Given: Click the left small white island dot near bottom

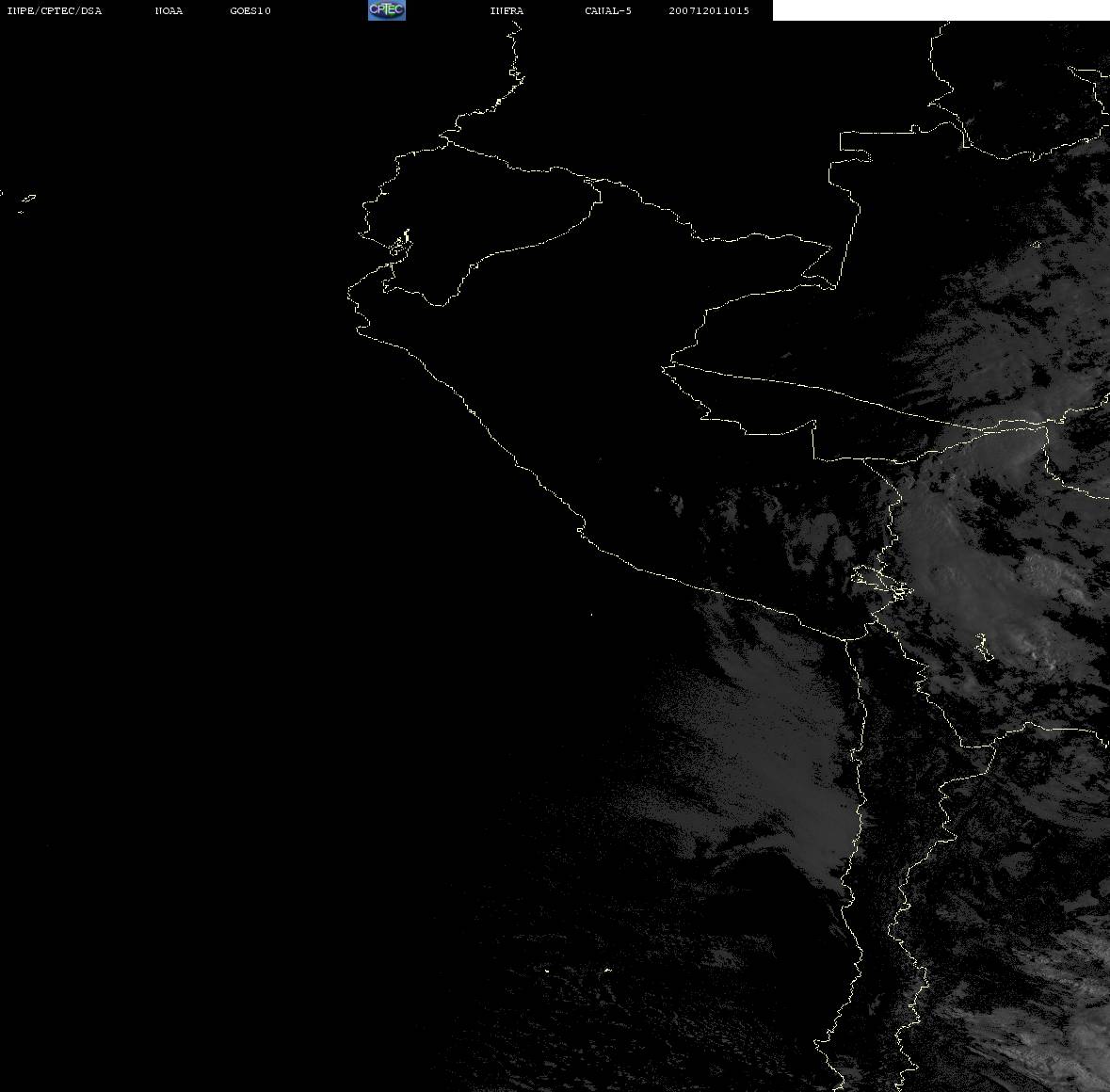Looking at the screenshot, I should pos(547,970).
